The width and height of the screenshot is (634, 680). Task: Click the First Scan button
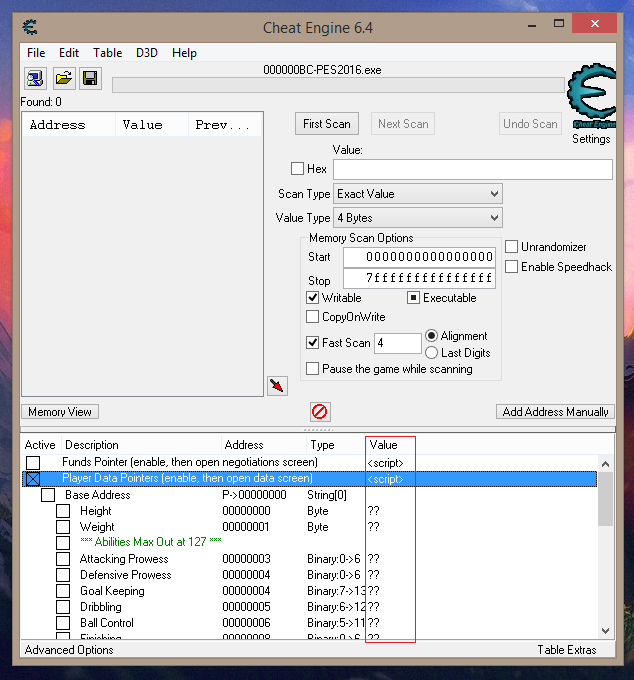327,124
